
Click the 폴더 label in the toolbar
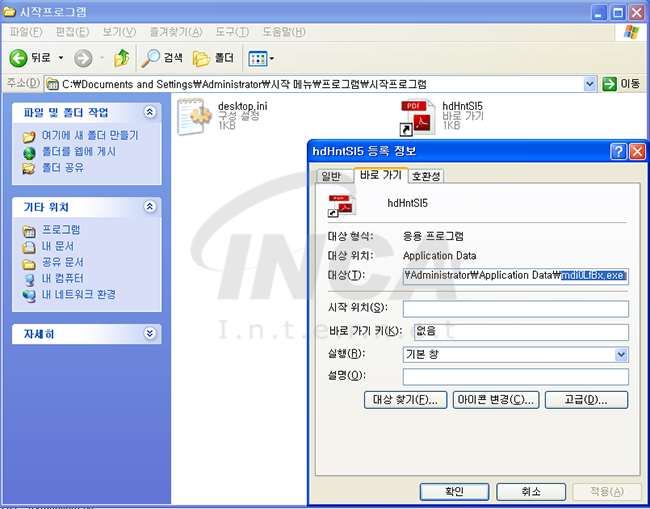point(224,58)
